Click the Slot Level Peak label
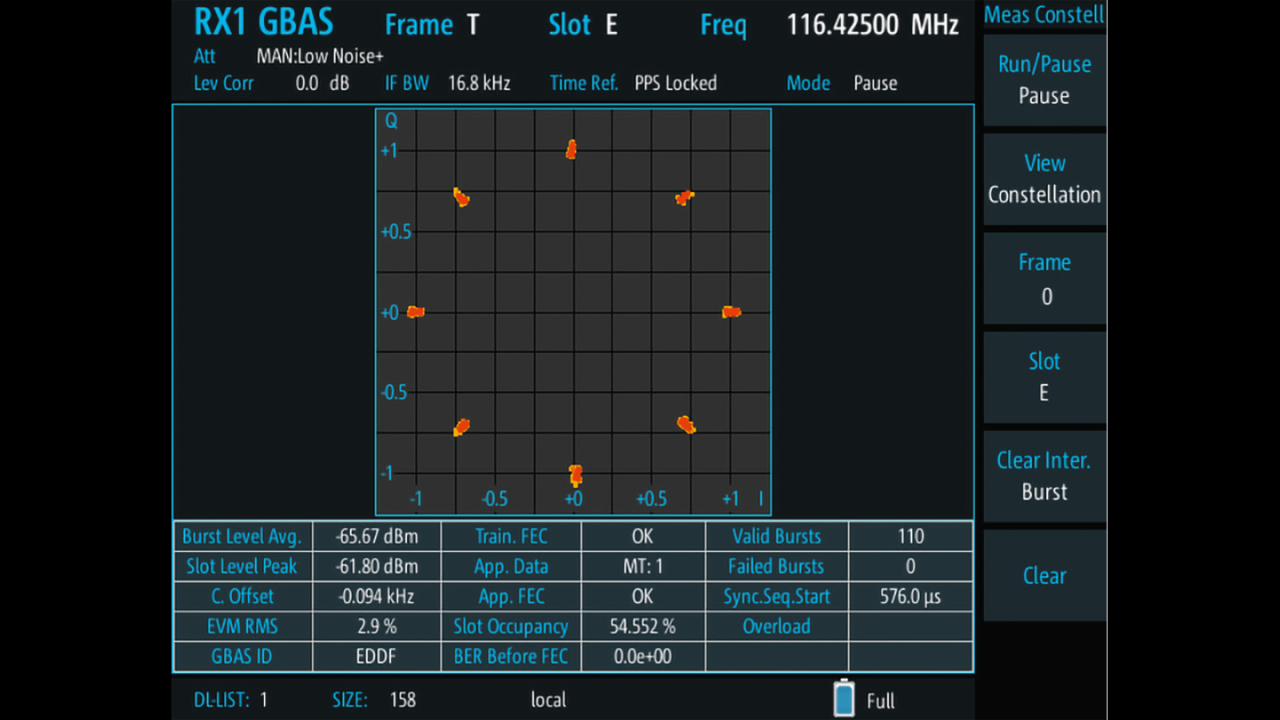The height and width of the screenshot is (720, 1280). click(242, 566)
